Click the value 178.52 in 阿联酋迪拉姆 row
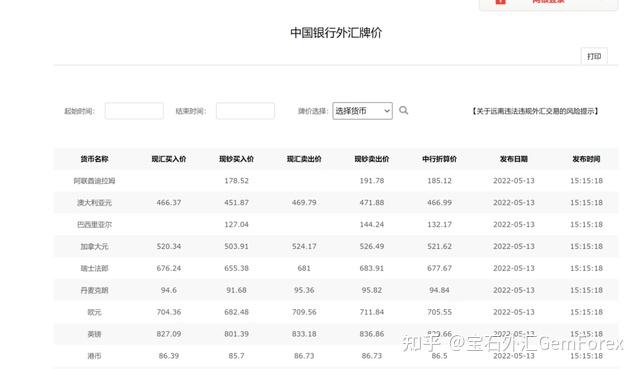This screenshot has height=369, width=640. (x=236, y=181)
